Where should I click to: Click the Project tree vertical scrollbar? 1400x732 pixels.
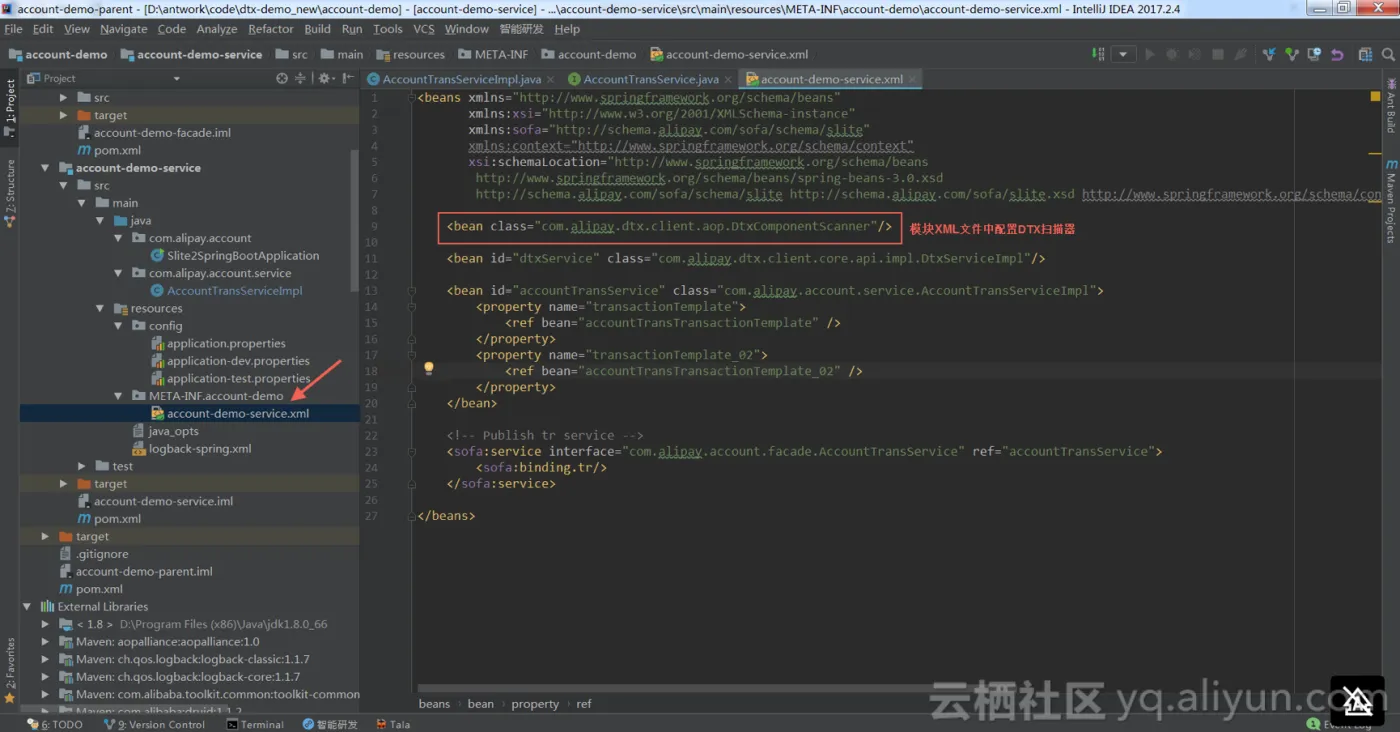[x=355, y=220]
